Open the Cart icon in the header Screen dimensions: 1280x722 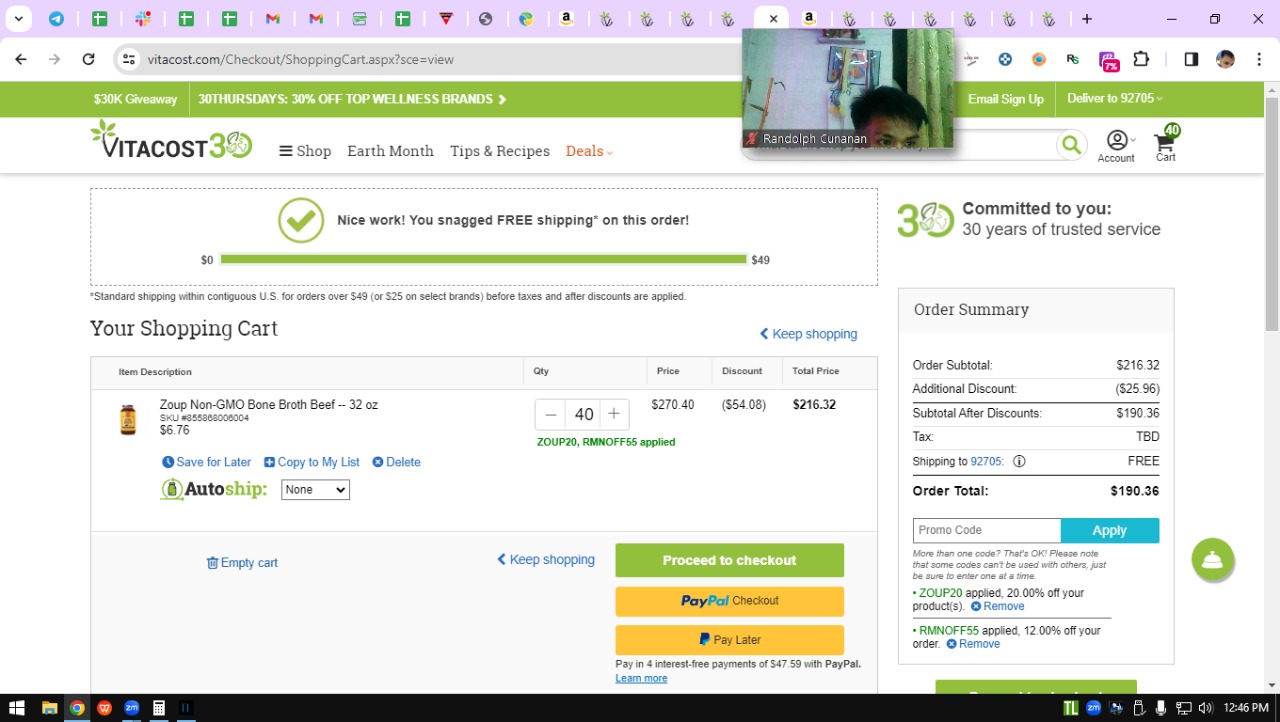[1166, 144]
